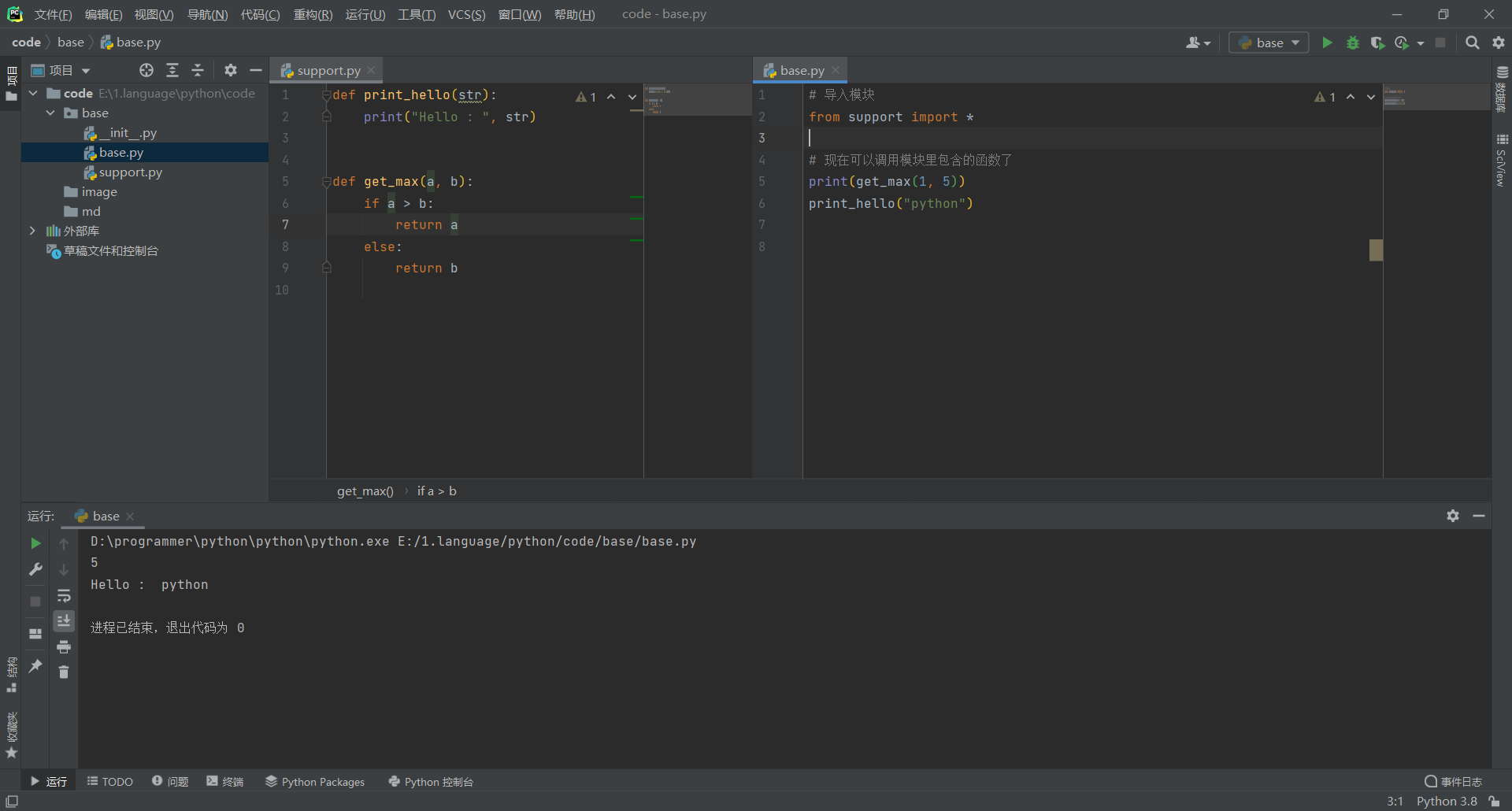Viewport: 1512px width, 811px height.
Task: Go to next highlighted error in support.py
Action: coord(632,97)
